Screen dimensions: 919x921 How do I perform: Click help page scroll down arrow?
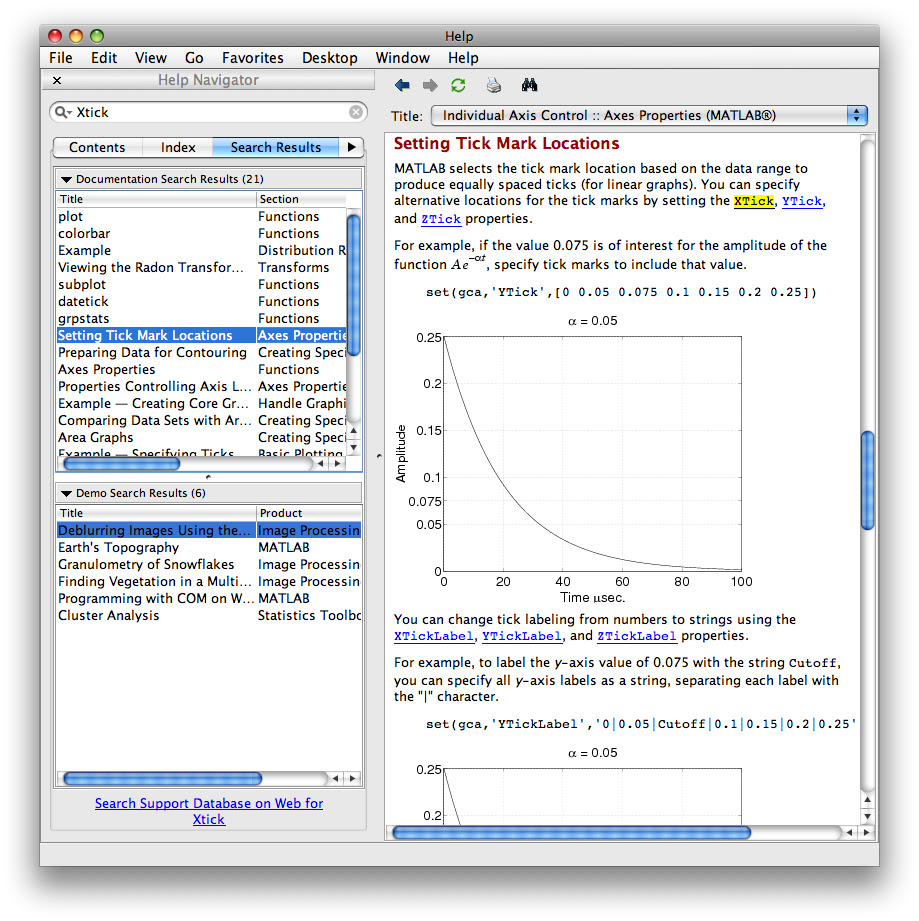point(867,816)
